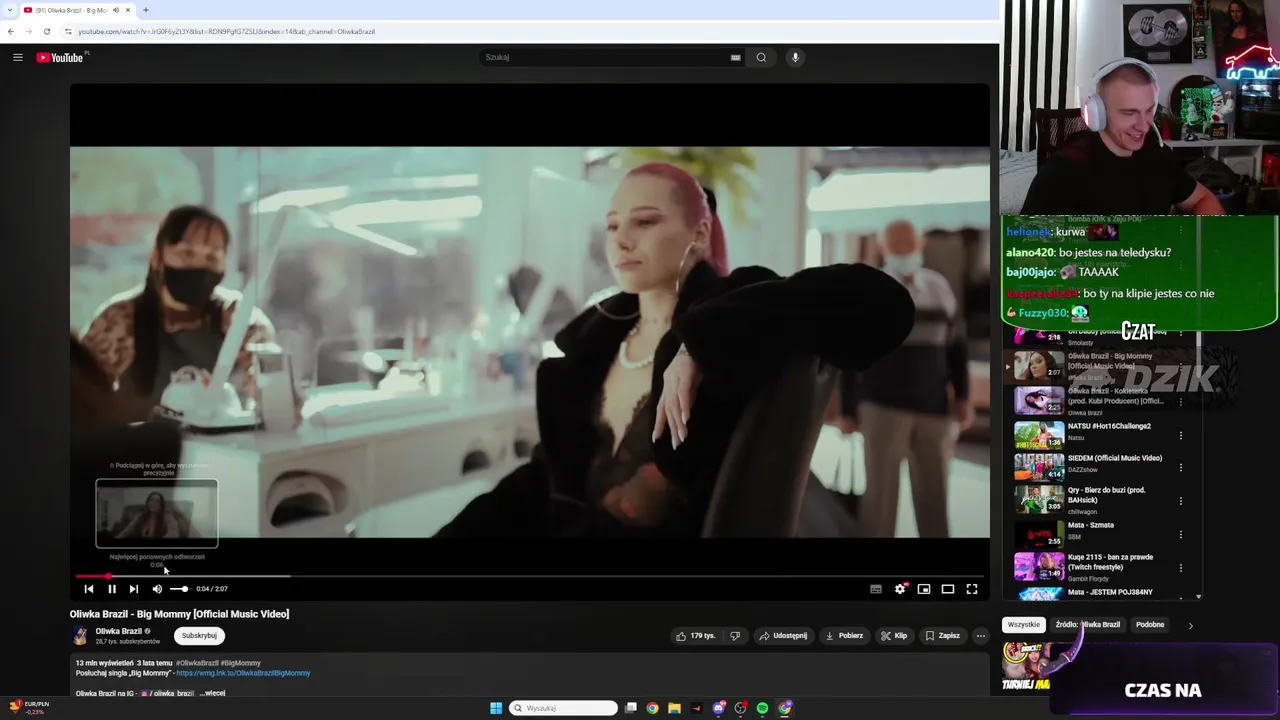Enter fullscreen mode

[972, 589]
